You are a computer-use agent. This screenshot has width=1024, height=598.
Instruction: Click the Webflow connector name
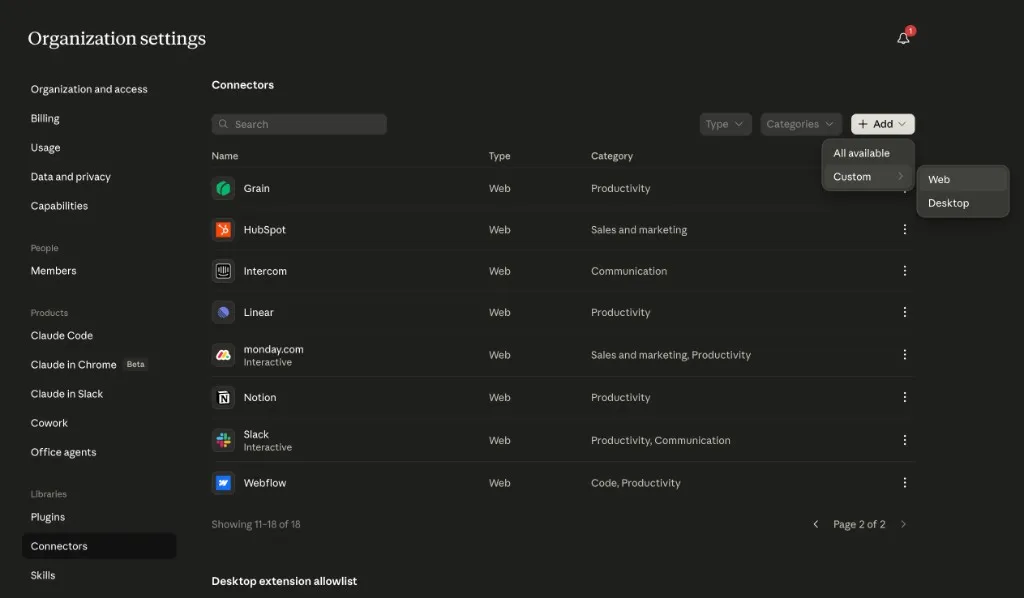pos(265,483)
